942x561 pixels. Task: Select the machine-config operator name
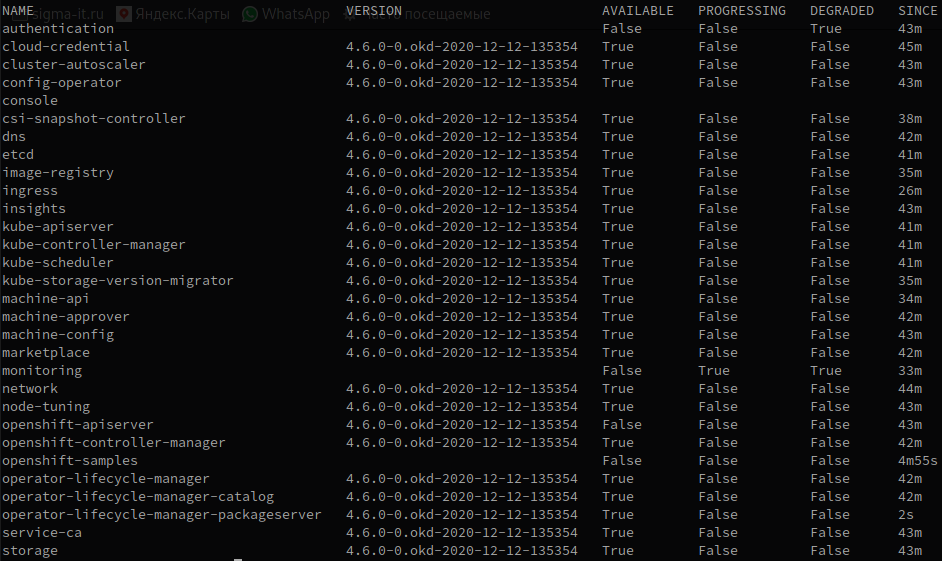click(58, 335)
